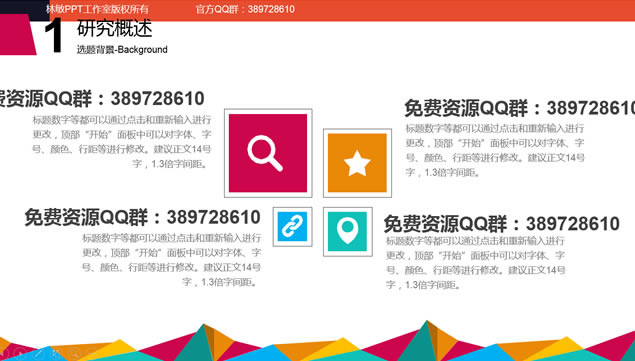The height and width of the screenshot is (361, 635).
Task: Select the subtitle 选题背景-Background
Action: [x=122, y=49]
